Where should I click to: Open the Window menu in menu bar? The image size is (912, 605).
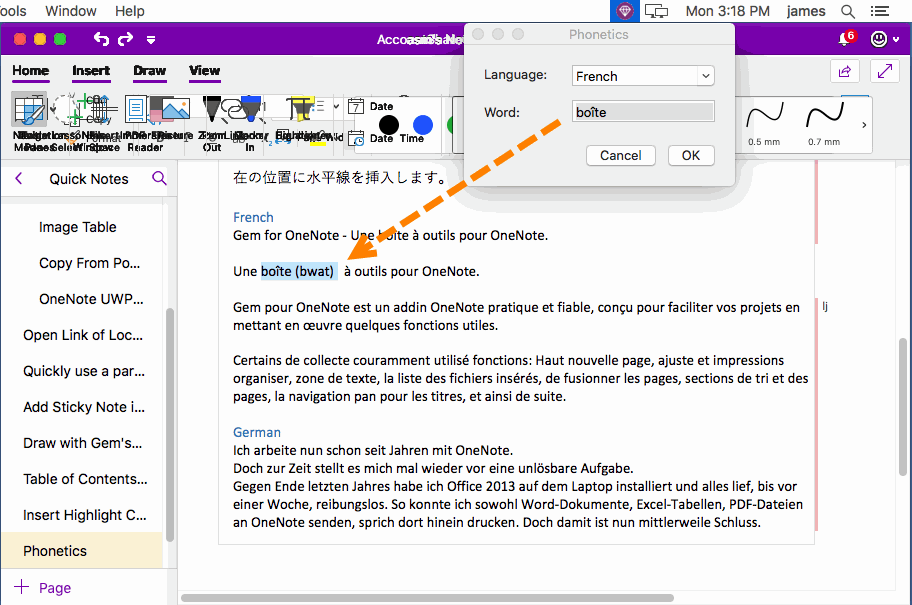(70, 11)
